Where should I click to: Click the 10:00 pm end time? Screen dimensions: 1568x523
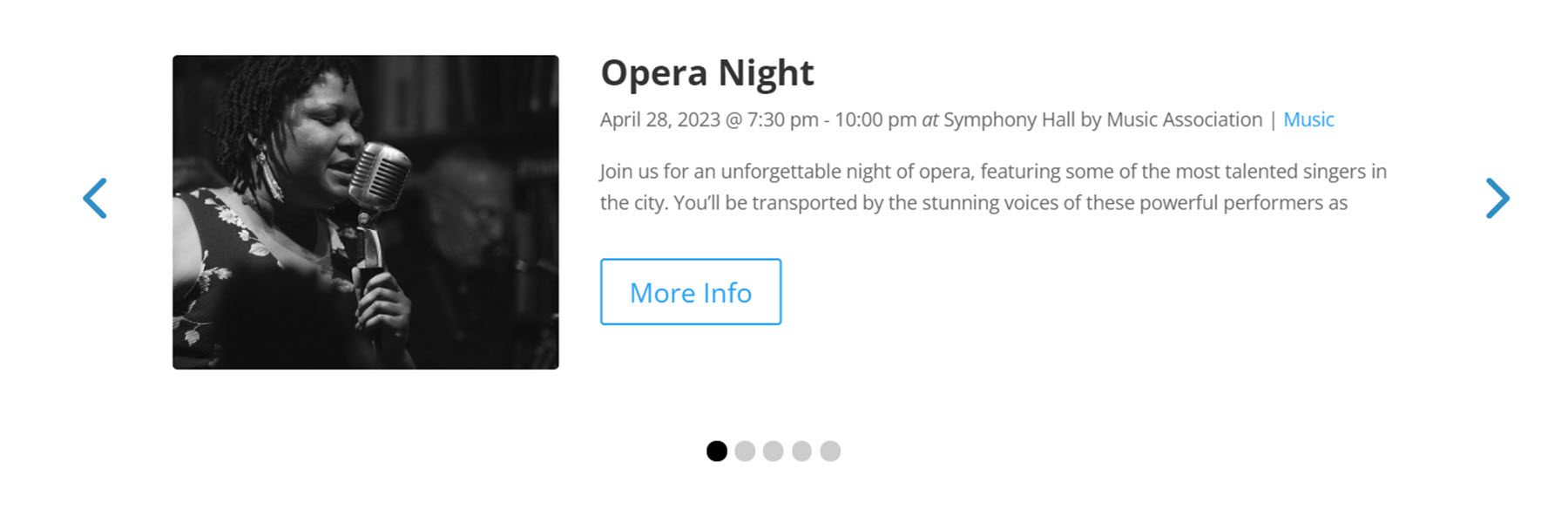(875, 119)
